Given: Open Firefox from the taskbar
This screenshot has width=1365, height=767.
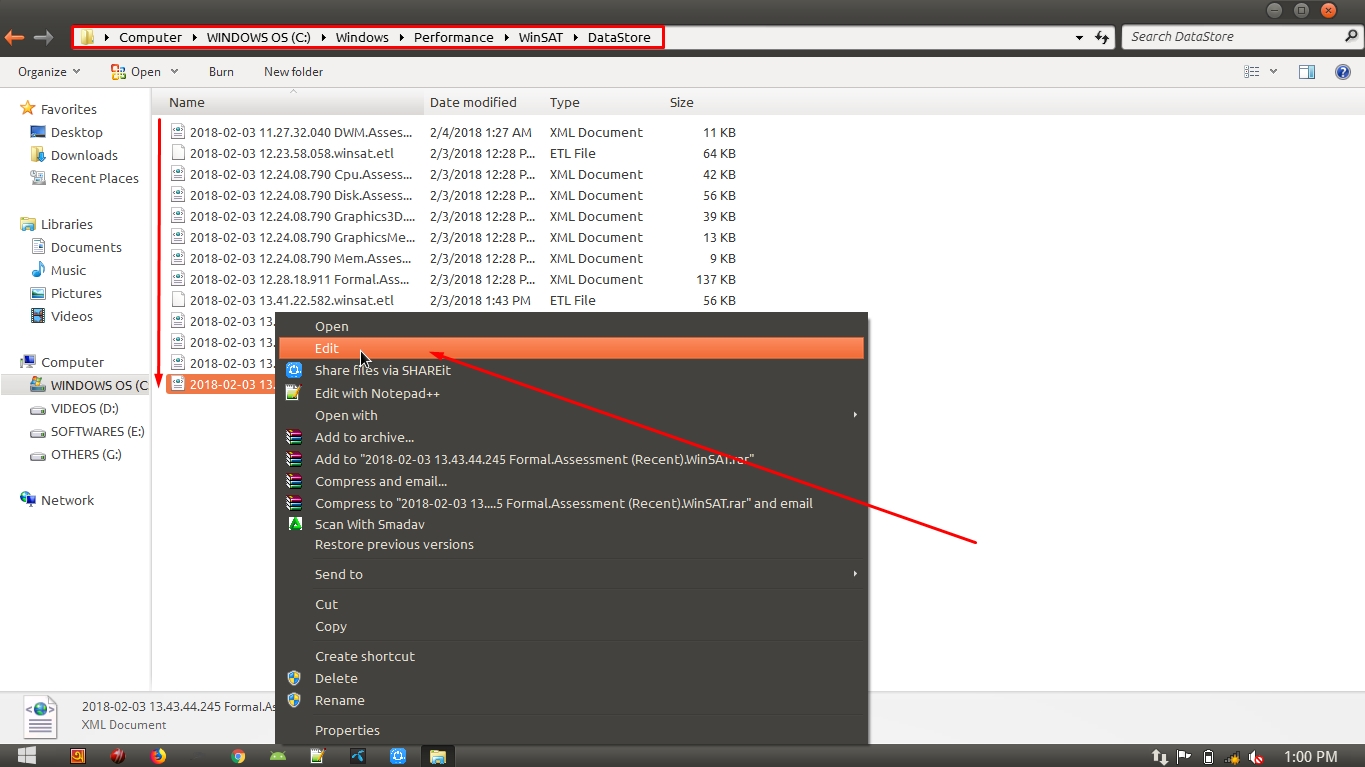Looking at the screenshot, I should 158,756.
